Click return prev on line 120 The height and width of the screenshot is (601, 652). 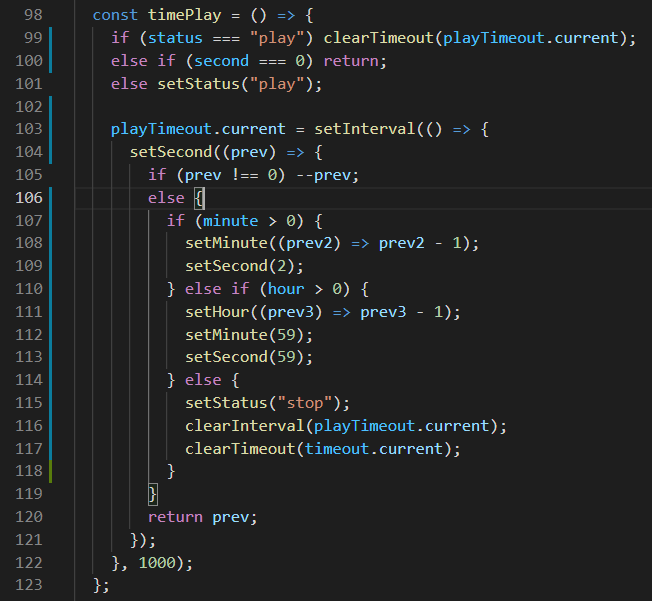coord(199,517)
